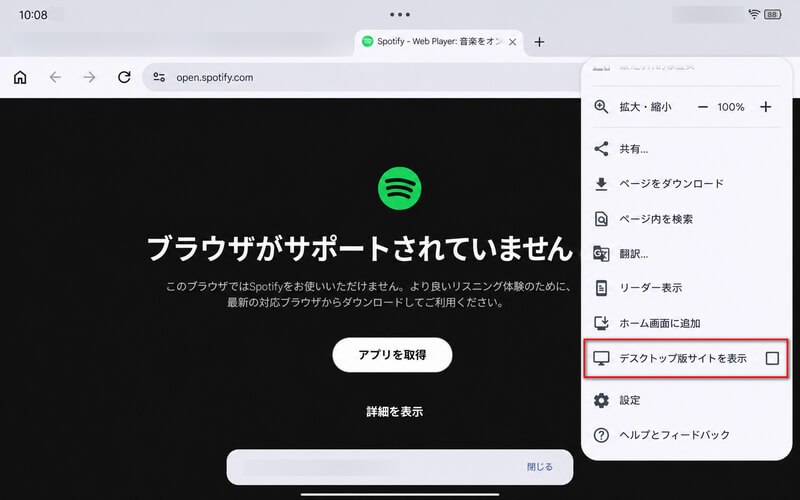This screenshot has width=800, height=500.
Task: Choose ページをダウンロード menu item
Action: [687, 184]
